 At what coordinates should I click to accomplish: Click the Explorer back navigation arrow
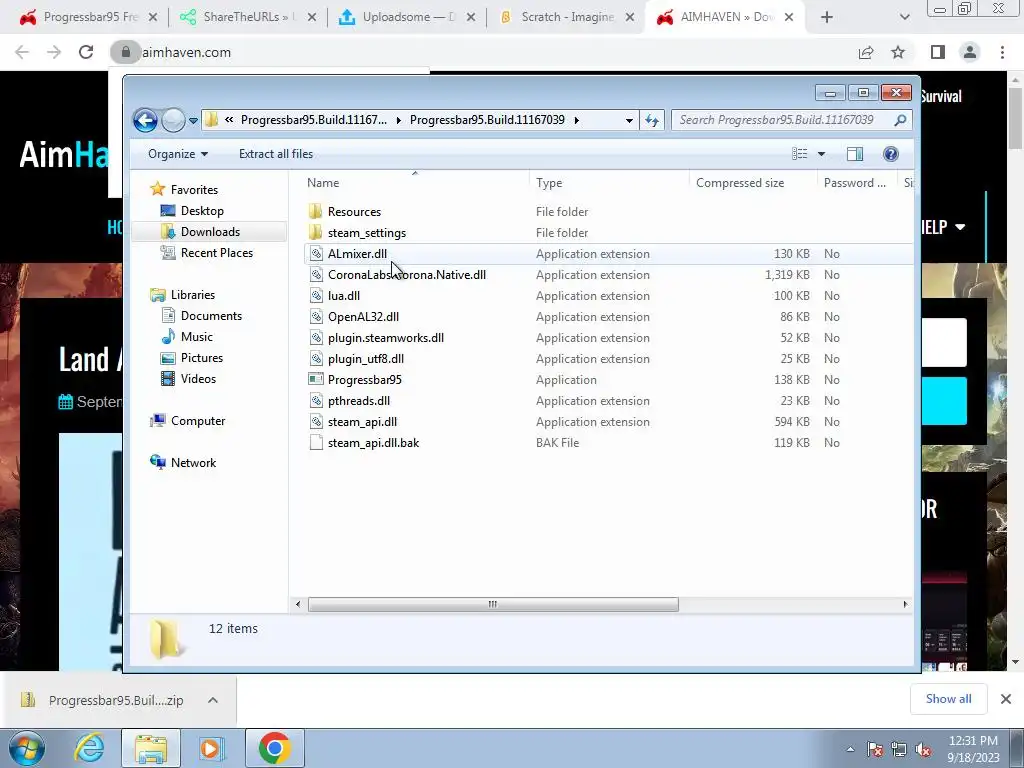tap(145, 120)
